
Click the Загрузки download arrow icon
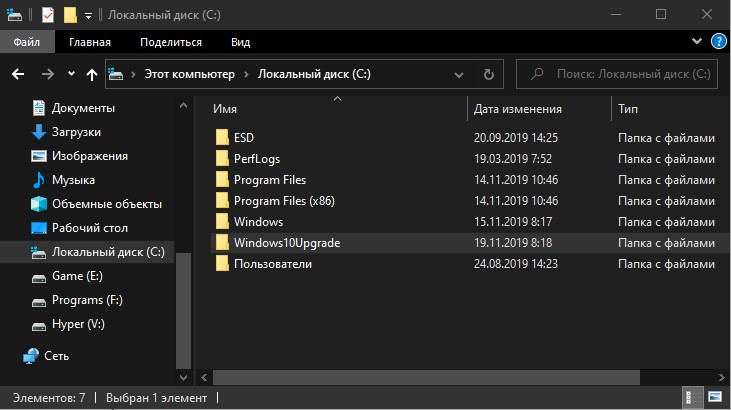(x=38, y=132)
